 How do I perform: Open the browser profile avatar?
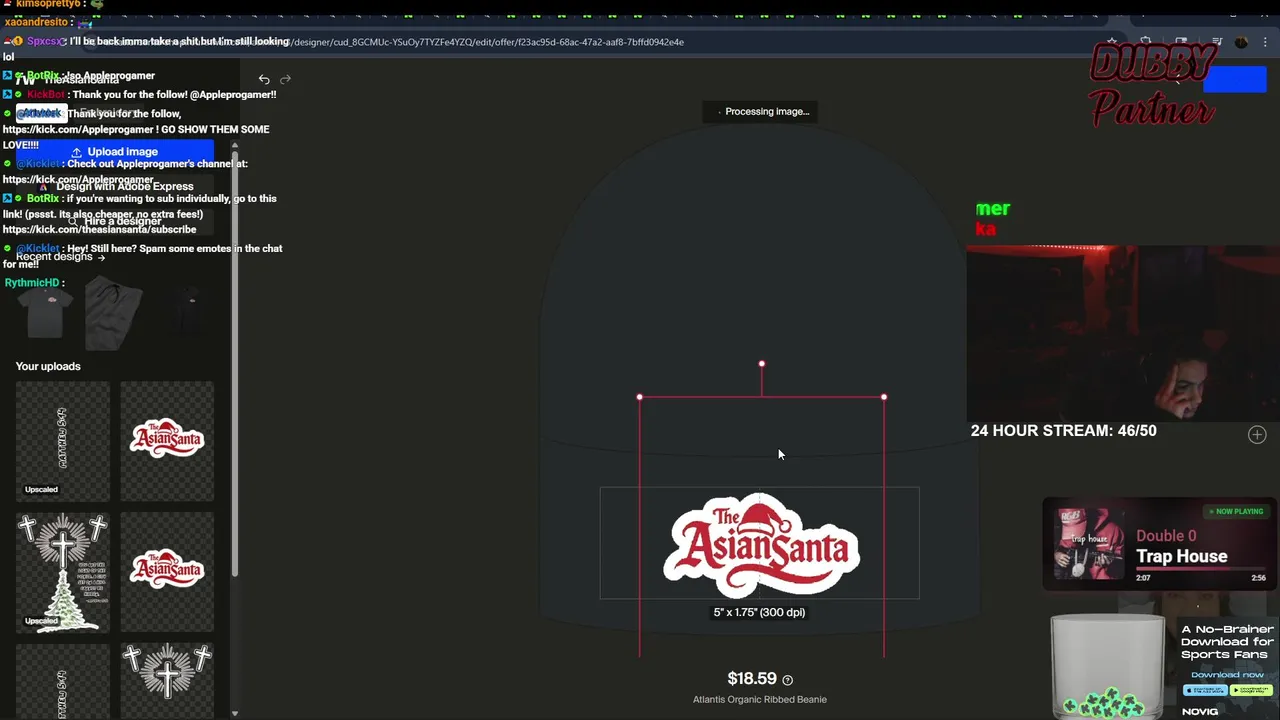1241,42
